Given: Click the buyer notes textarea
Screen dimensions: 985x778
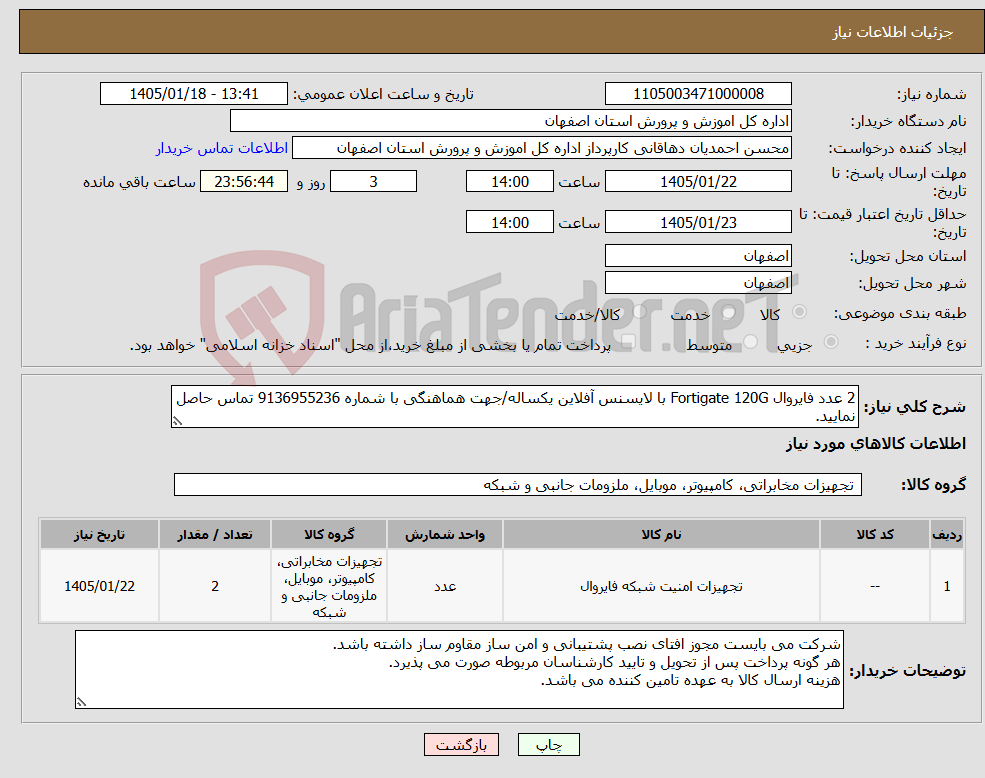Looking at the screenshot, I should tap(459, 670).
